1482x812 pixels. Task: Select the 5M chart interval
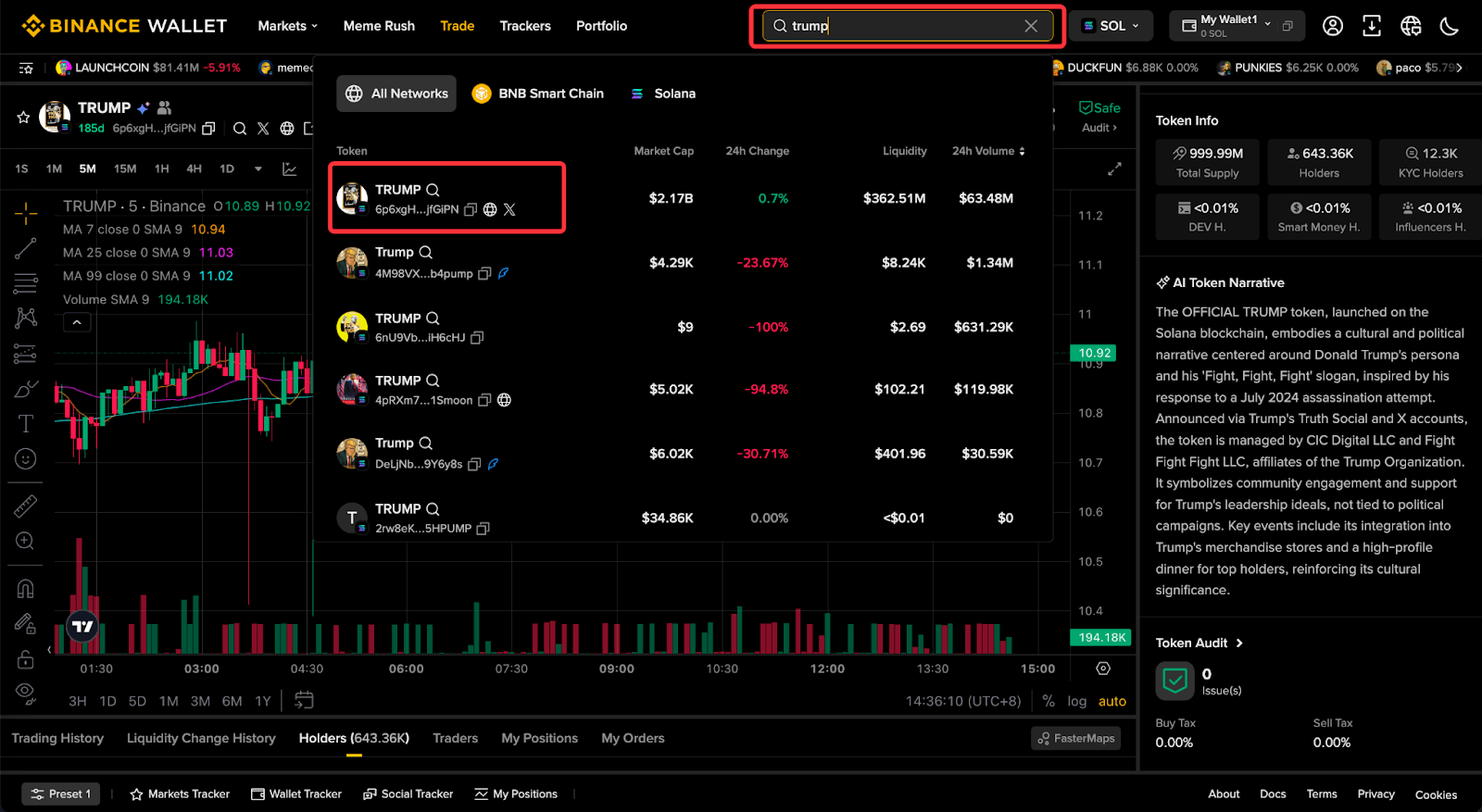coord(87,169)
